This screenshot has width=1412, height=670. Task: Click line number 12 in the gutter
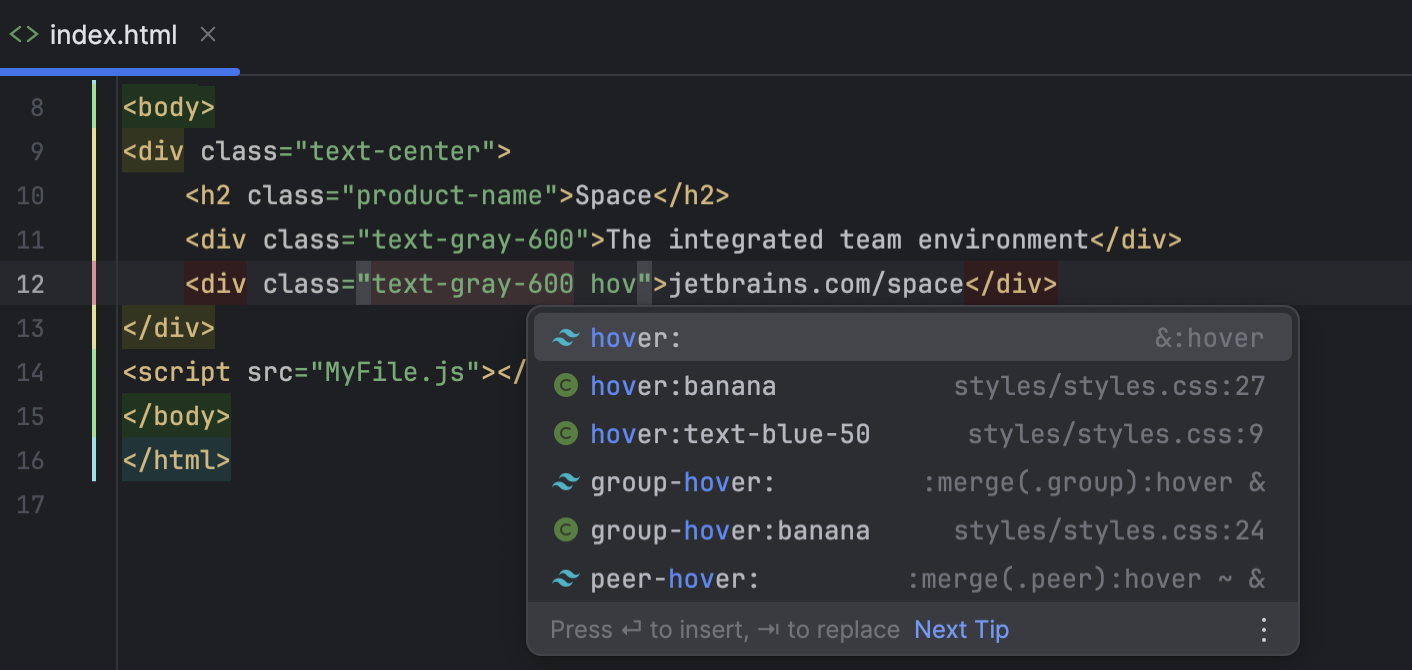pos(31,283)
